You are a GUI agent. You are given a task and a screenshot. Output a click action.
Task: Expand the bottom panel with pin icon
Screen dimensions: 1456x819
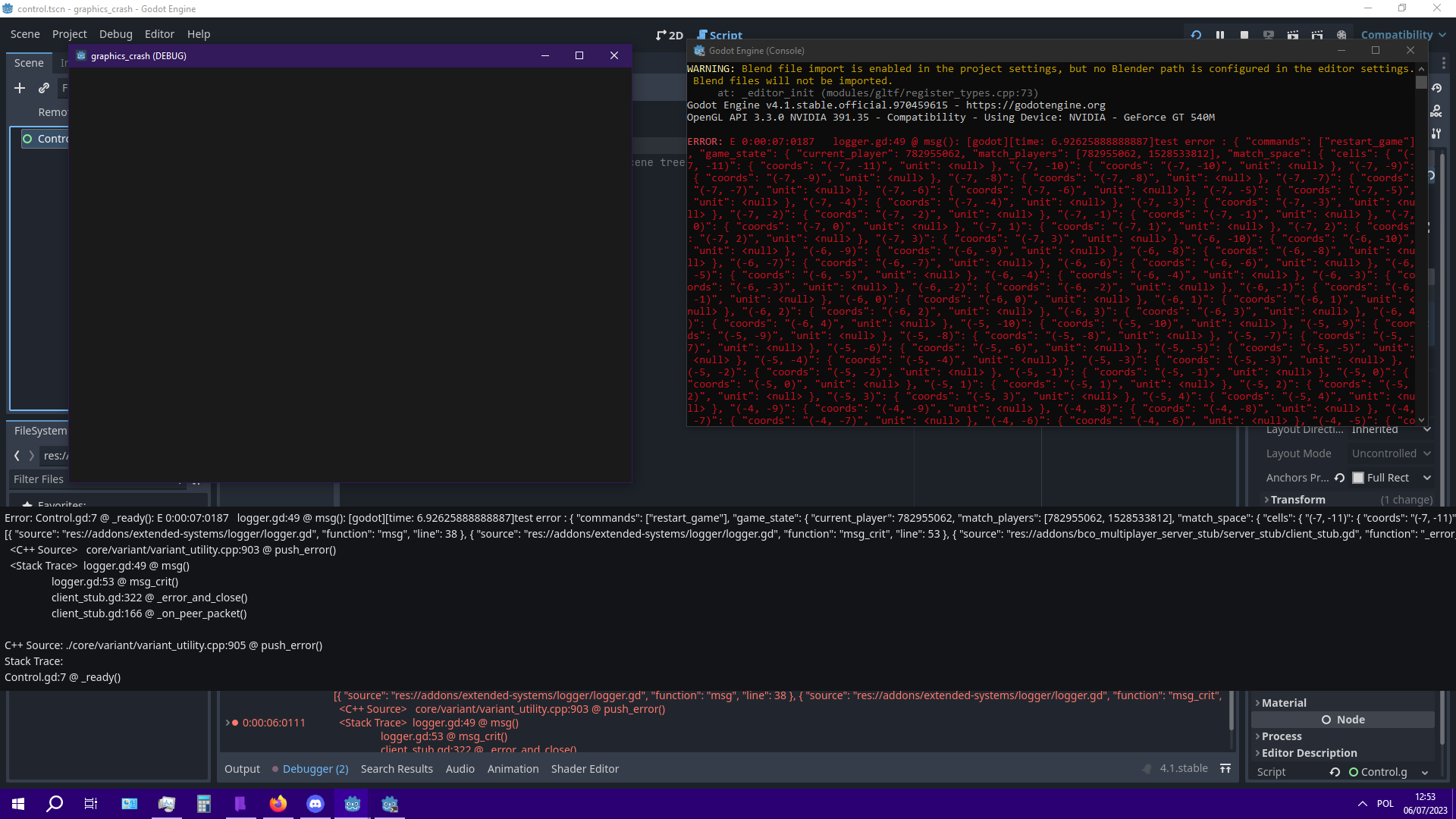(x=1225, y=768)
